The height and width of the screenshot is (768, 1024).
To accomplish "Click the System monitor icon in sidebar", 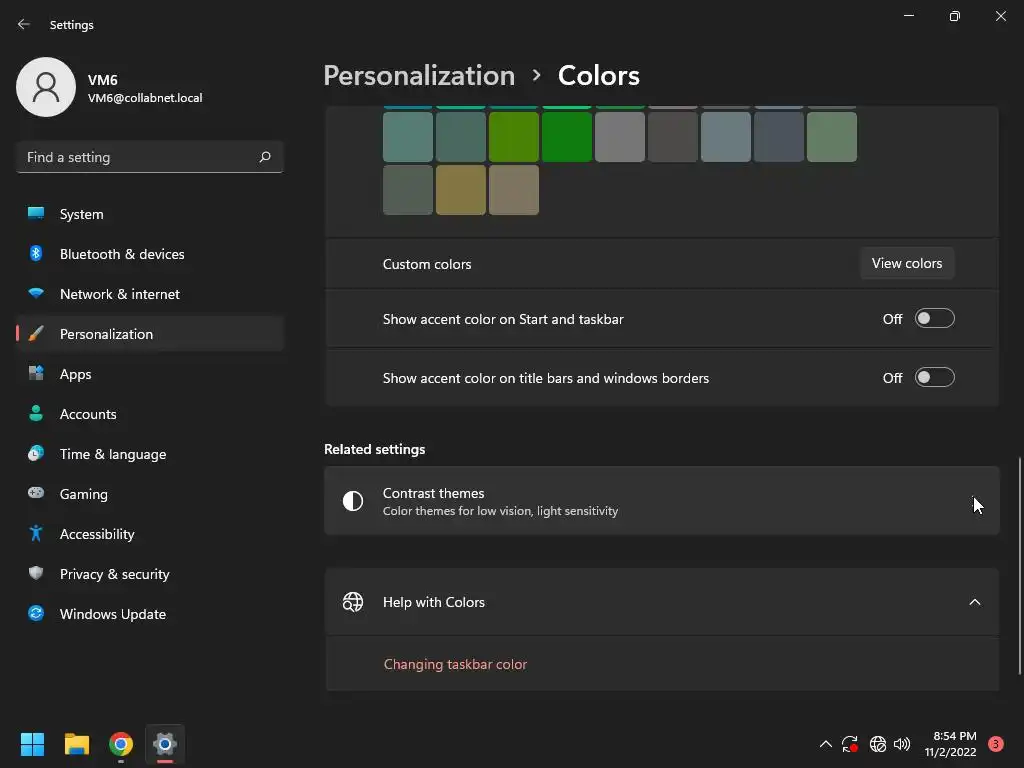I will click(36, 214).
